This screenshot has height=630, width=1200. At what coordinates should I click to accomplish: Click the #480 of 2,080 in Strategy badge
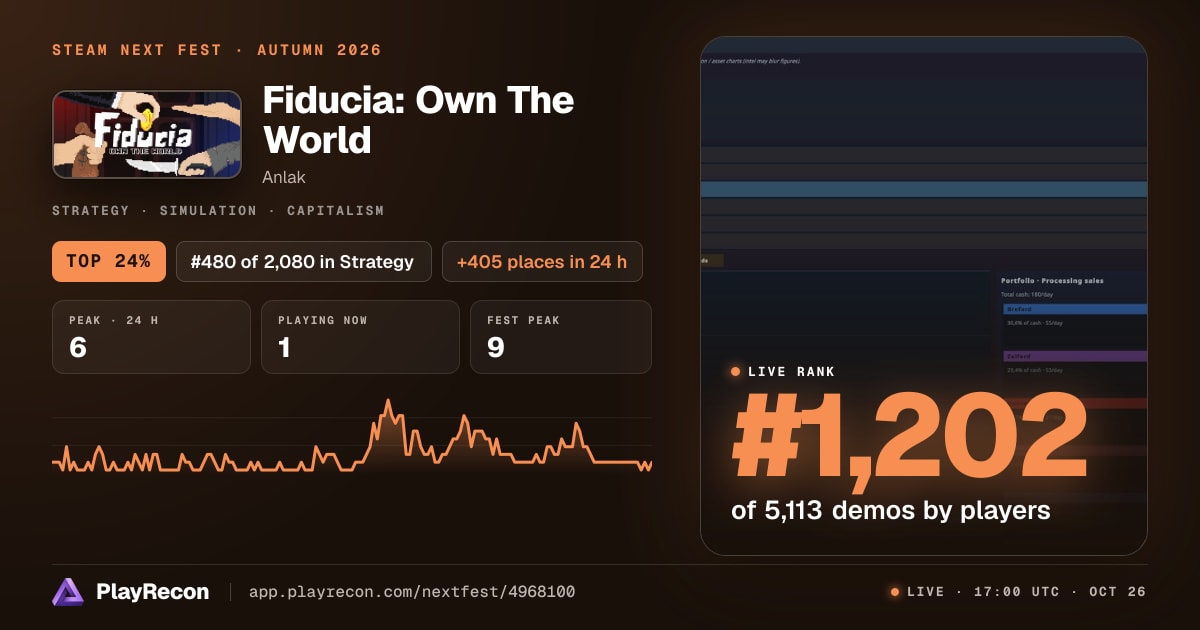point(304,262)
